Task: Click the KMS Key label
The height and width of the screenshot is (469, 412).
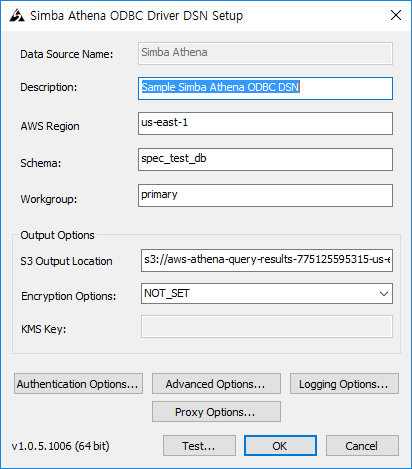Action: pyautogui.click(x=44, y=329)
